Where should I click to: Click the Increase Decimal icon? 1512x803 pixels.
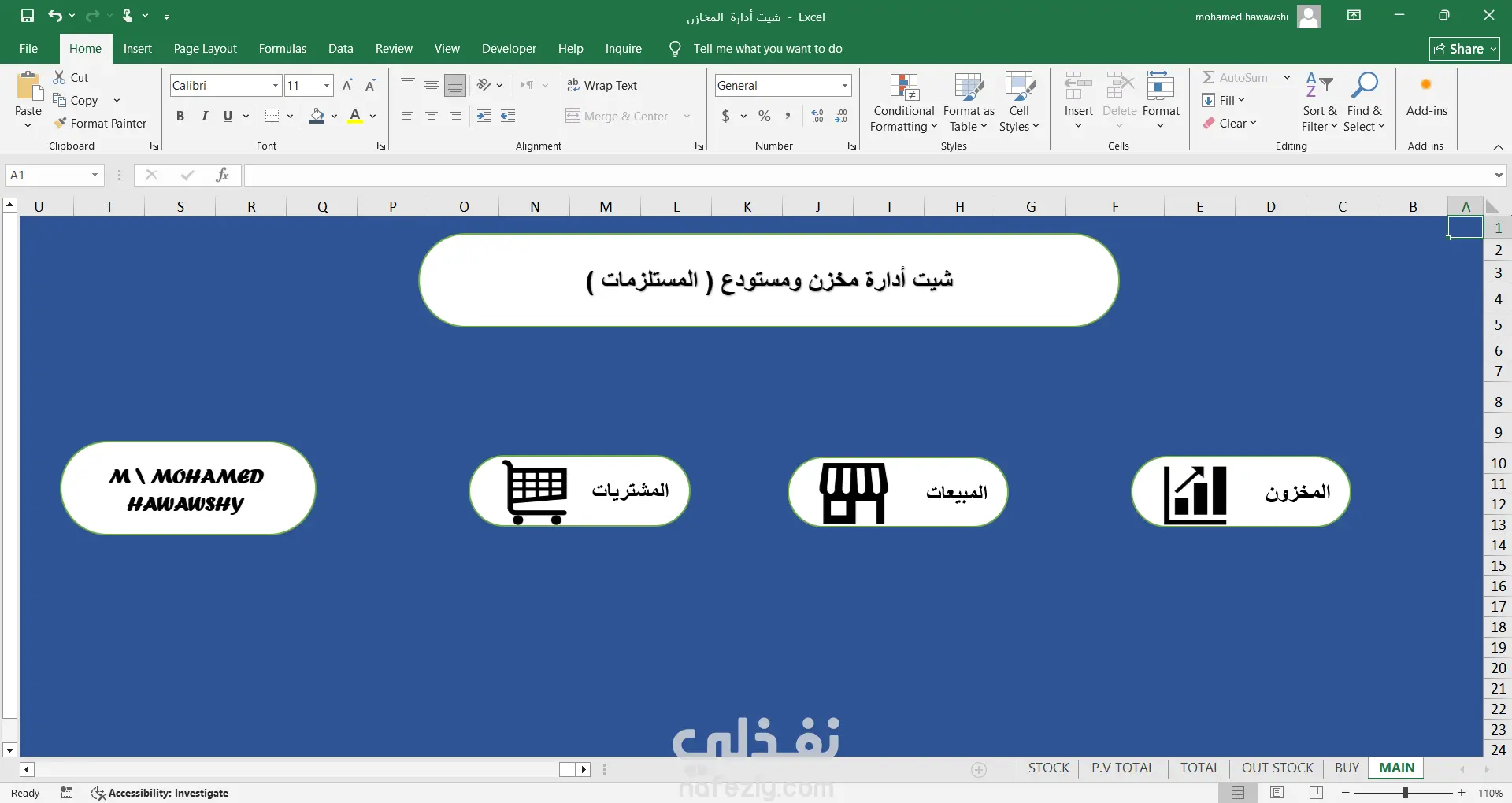[817, 116]
